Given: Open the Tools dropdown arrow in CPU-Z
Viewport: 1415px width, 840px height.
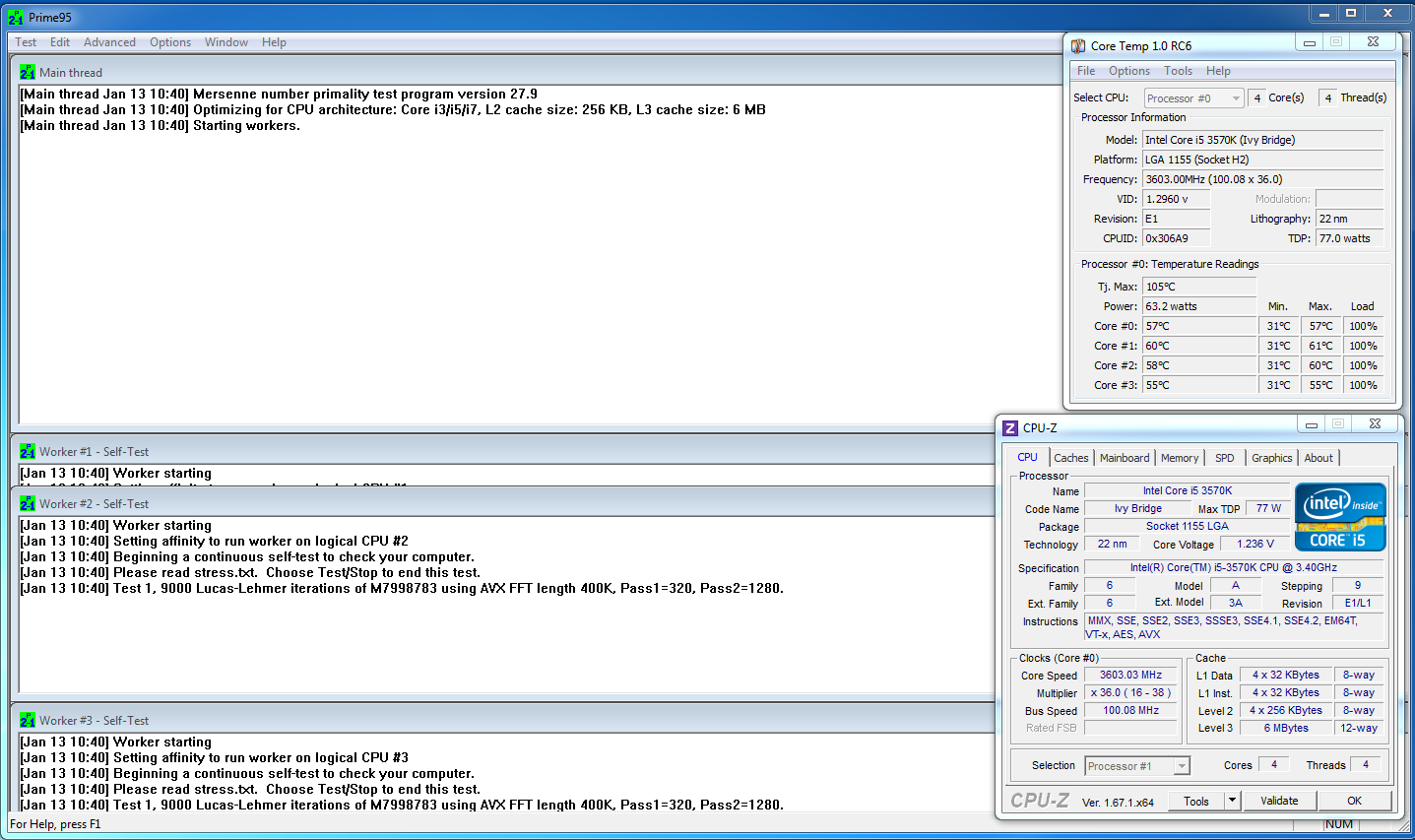Looking at the screenshot, I should click(1232, 801).
